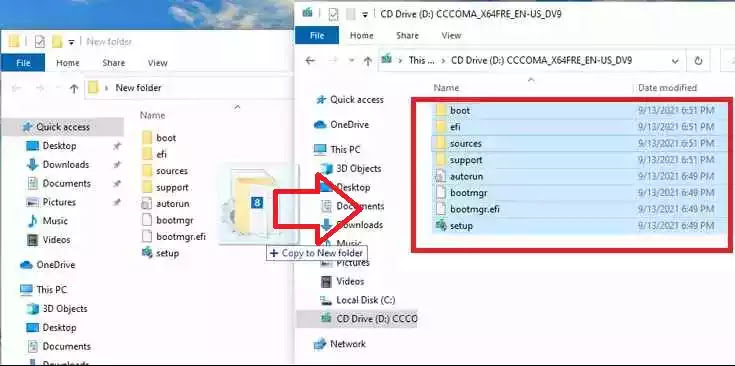Open View tab in CD Drive window
Image resolution: width=735 pixels, height=366 pixels.
click(451, 35)
